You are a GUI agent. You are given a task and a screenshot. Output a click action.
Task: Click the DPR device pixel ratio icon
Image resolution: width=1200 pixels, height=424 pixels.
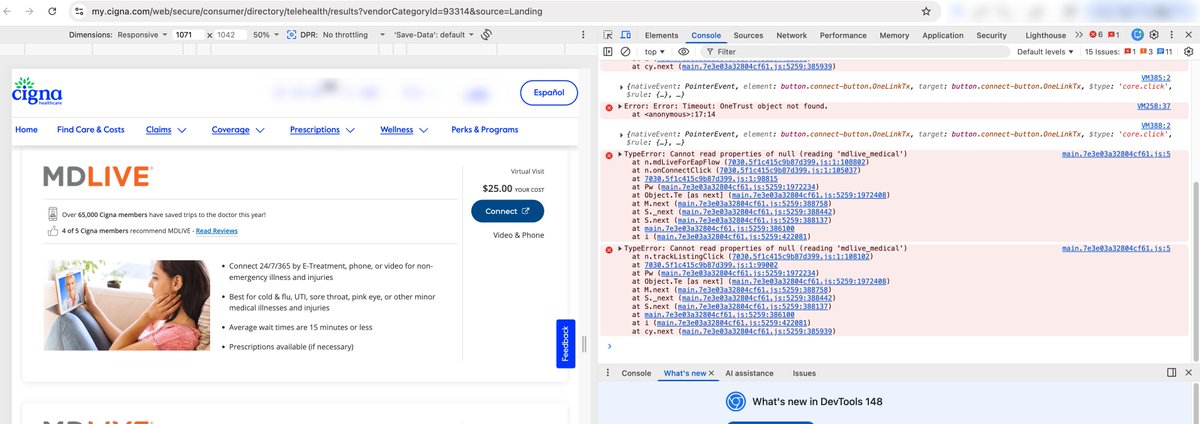pos(291,34)
